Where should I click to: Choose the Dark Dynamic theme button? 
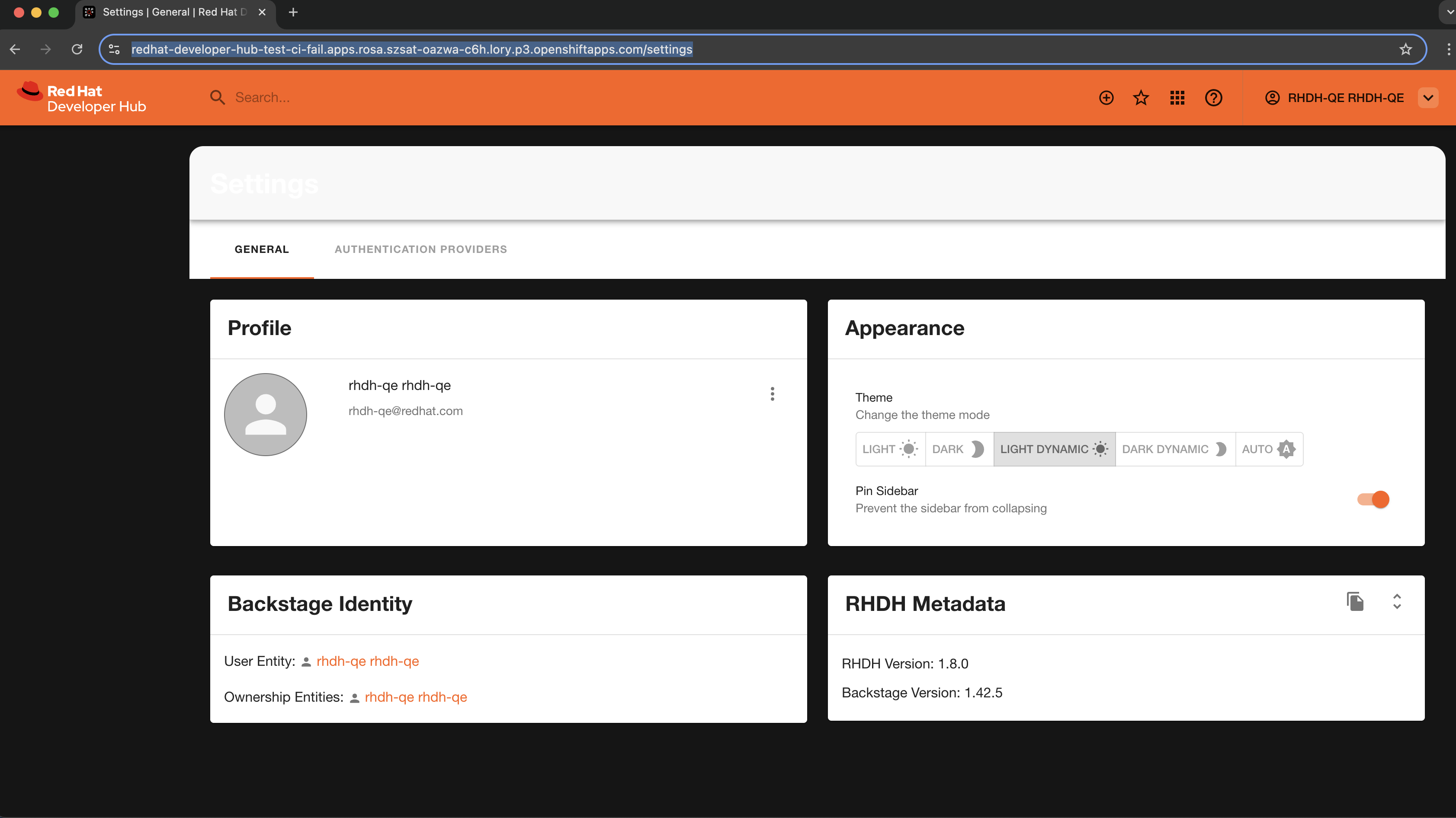1174,449
